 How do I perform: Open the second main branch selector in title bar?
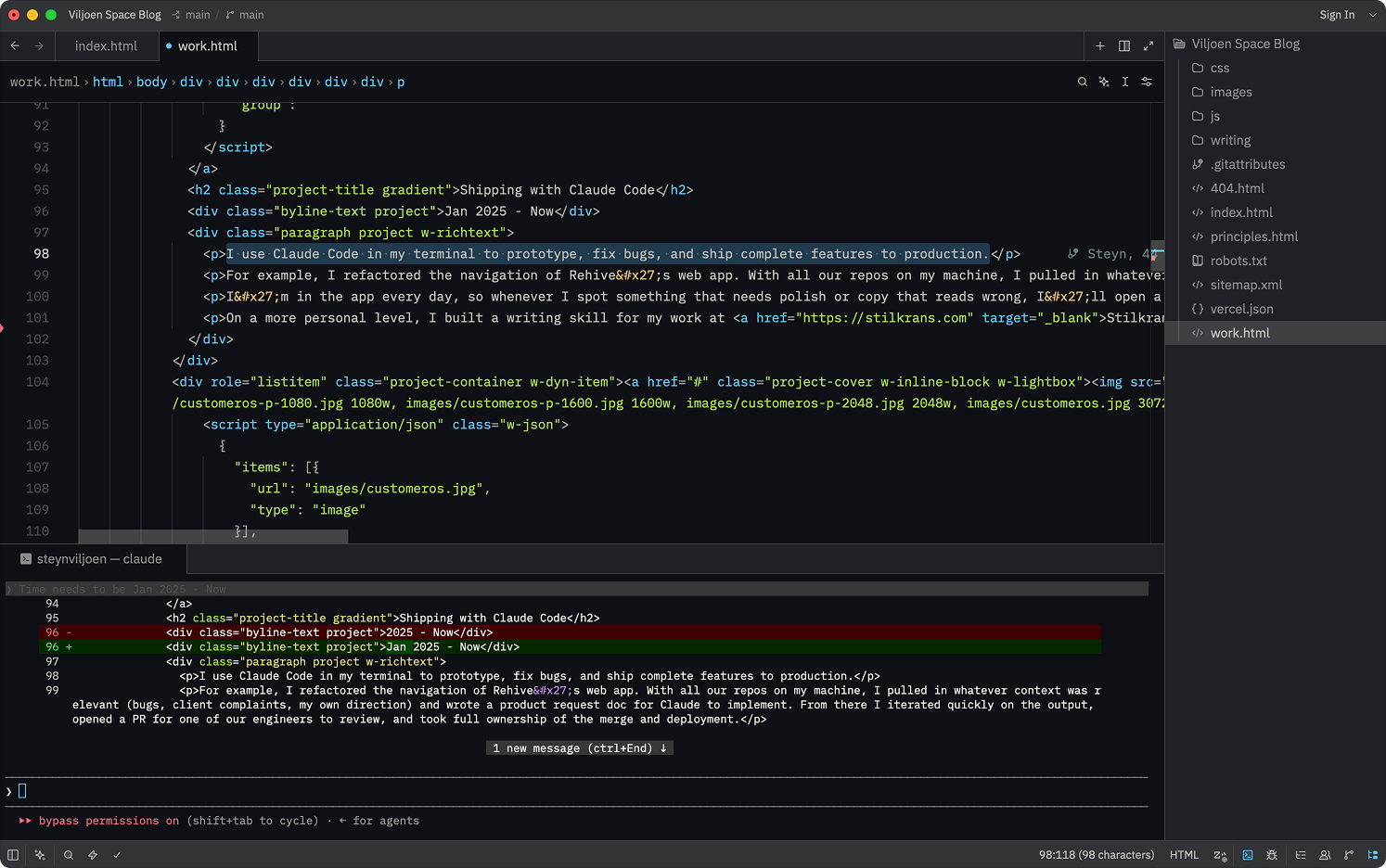[x=245, y=15]
